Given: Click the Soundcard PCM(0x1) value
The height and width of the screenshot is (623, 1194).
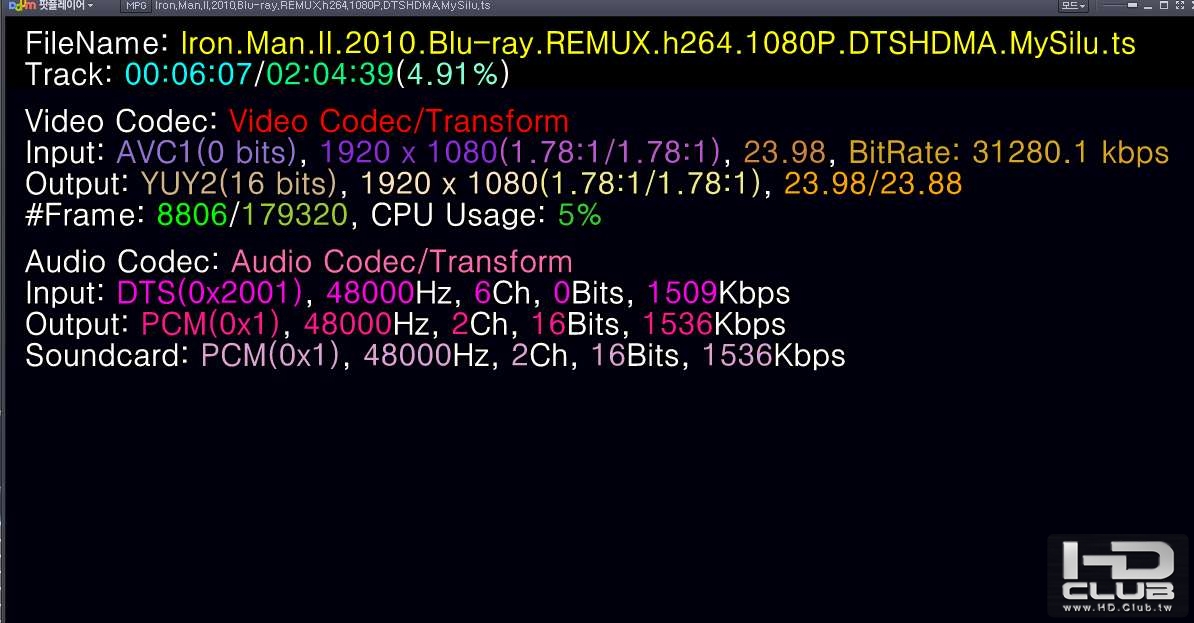Looking at the screenshot, I should point(270,356).
